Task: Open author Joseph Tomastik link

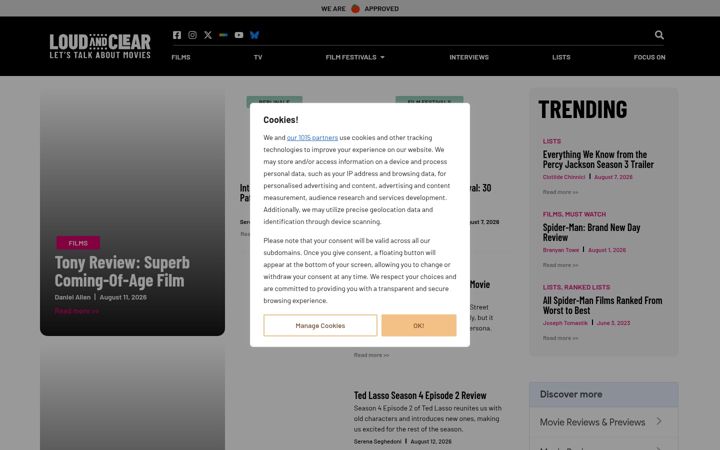Action: (x=565, y=323)
